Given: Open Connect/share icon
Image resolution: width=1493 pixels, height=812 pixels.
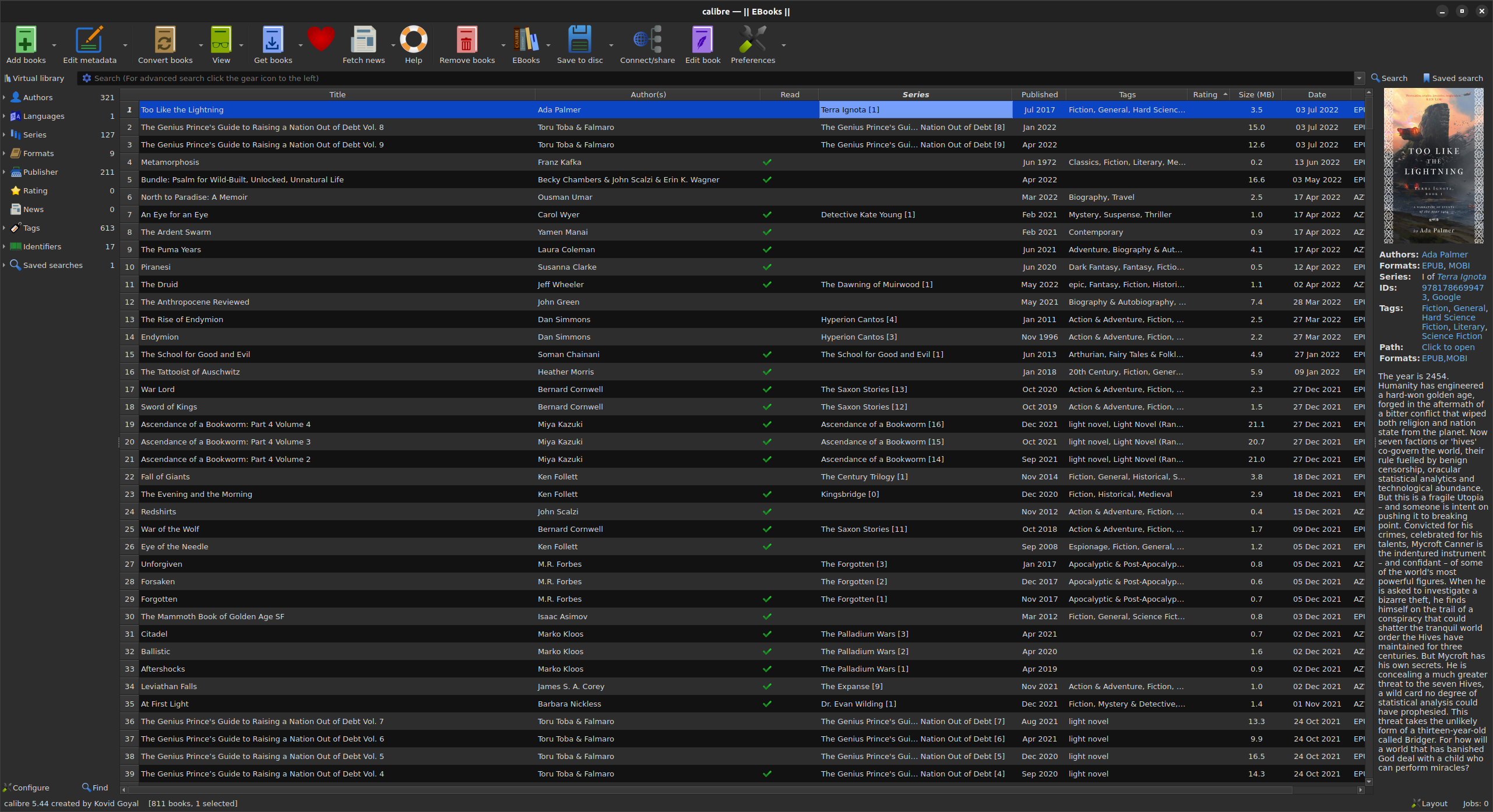Looking at the screenshot, I should click(x=647, y=40).
